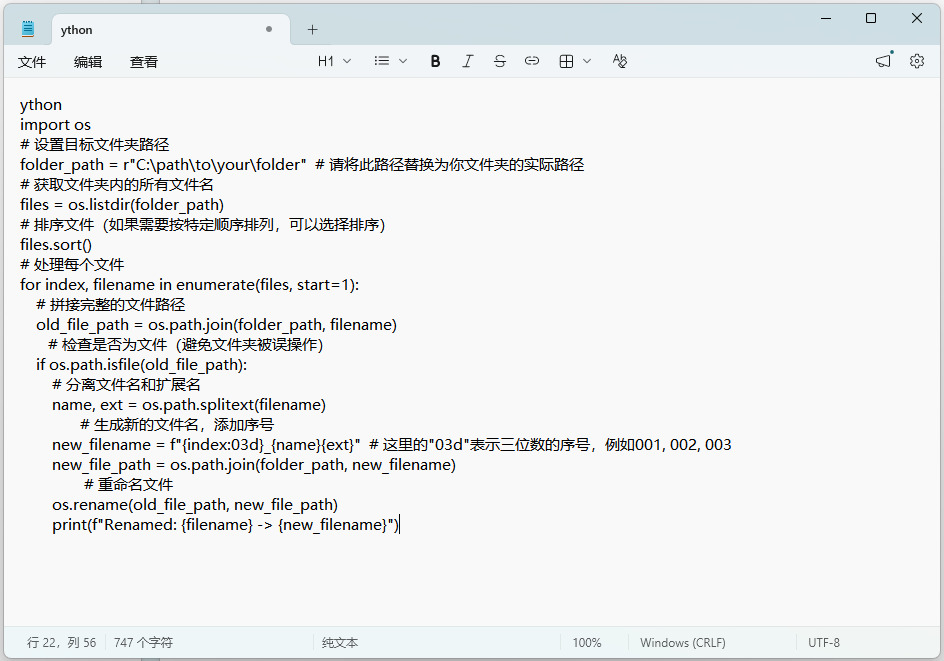Click the '# 设置目标文件夹路径' comment
The image size is (944, 661).
pyautogui.click(x=95, y=144)
